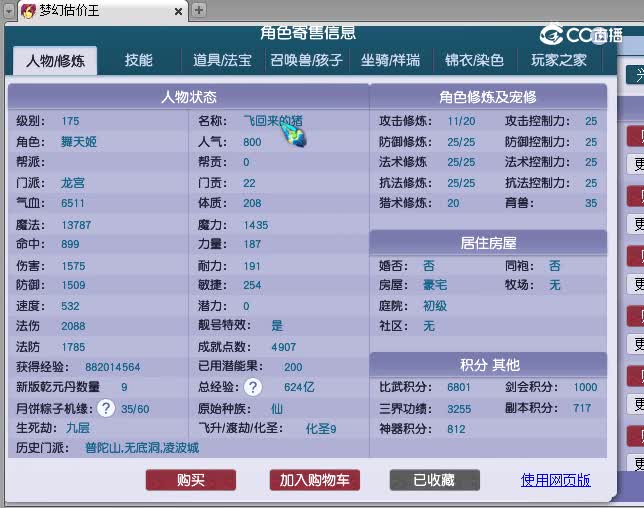The image size is (644, 508).
Task: Click the role value 舞天姬
Action: tap(79, 142)
